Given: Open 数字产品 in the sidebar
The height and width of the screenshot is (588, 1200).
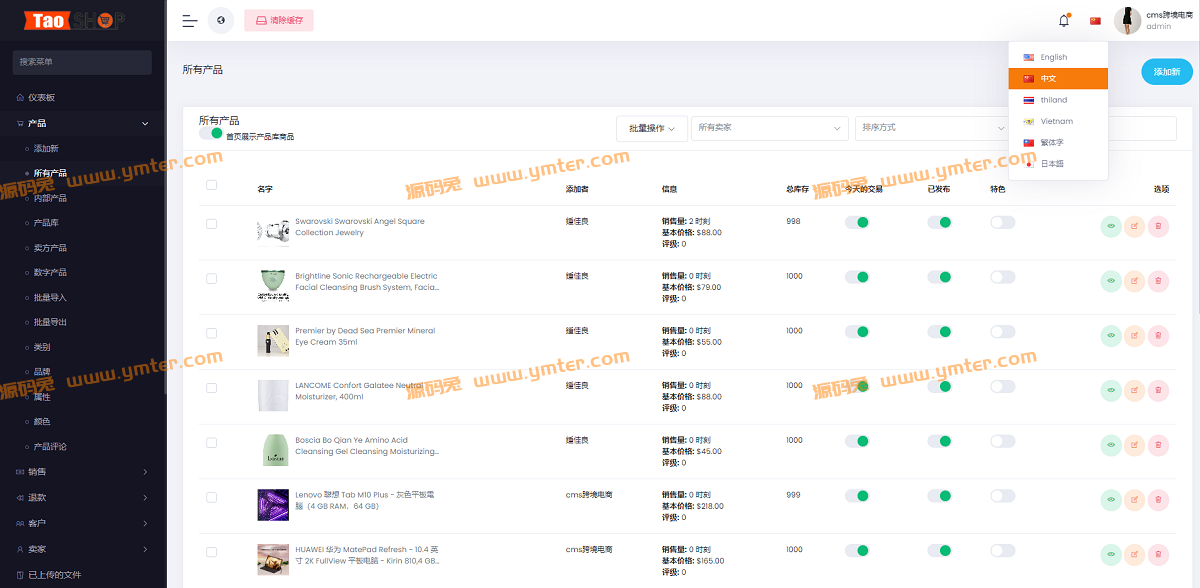Looking at the screenshot, I should pos(50,272).
